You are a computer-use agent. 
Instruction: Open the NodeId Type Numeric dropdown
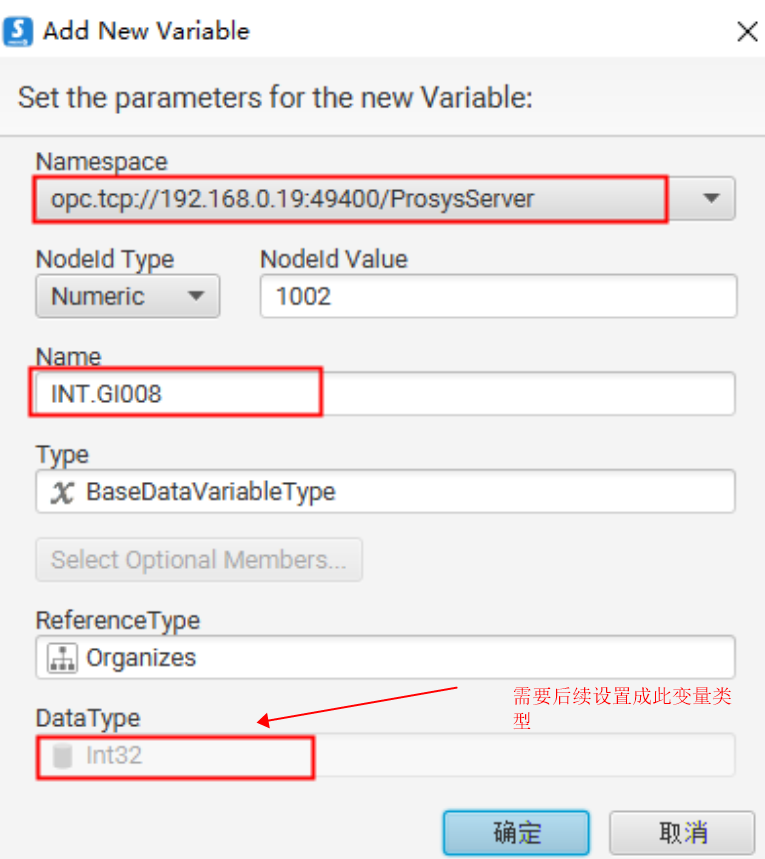(127, 296)
